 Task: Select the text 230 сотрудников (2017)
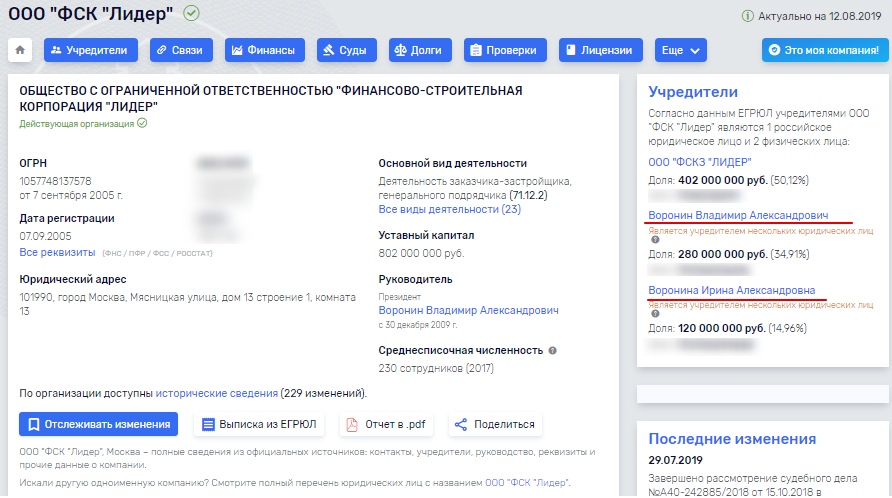tap(436, 368)
